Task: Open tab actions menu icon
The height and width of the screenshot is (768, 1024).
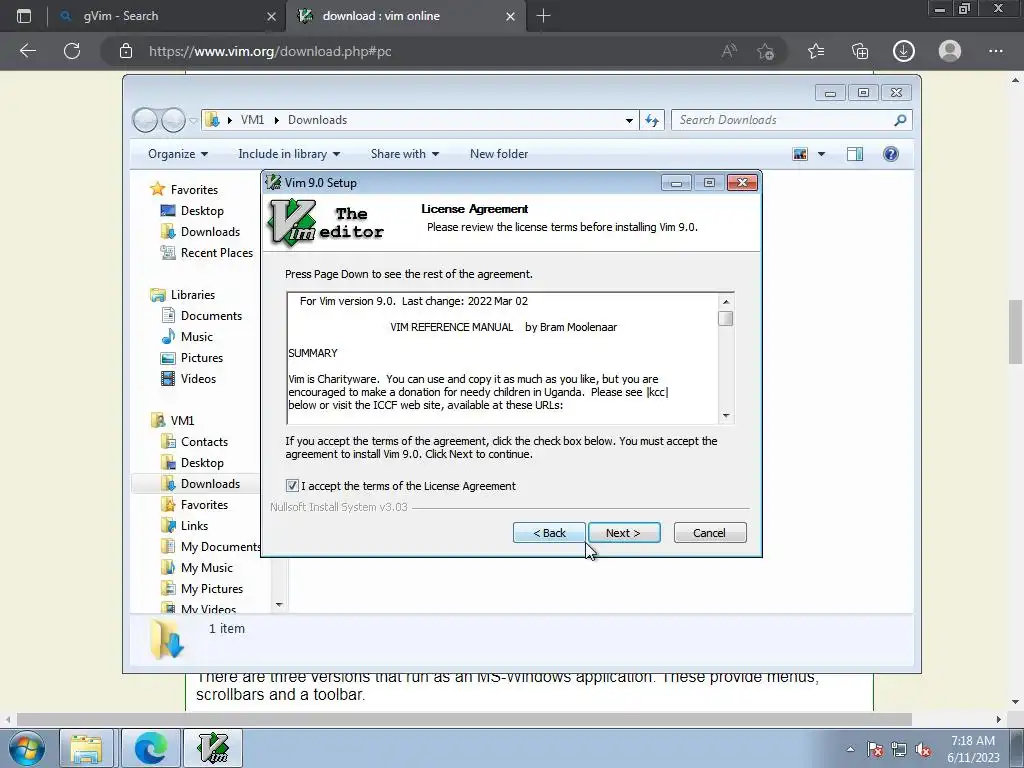Action: (x=24, y=16)
